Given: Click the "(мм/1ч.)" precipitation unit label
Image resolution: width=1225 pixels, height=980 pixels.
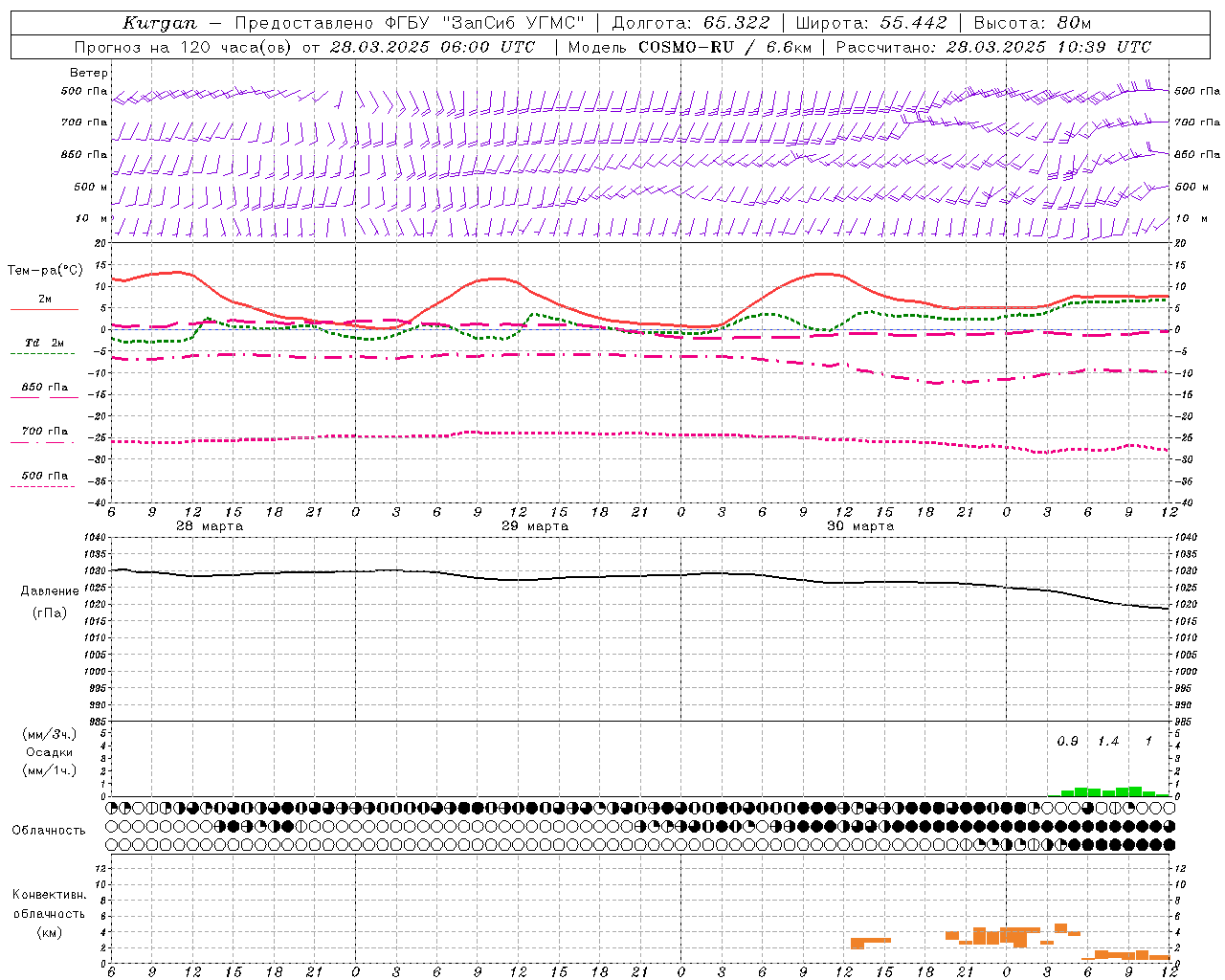Looking at the screenshot, I should tap(50, 770).
